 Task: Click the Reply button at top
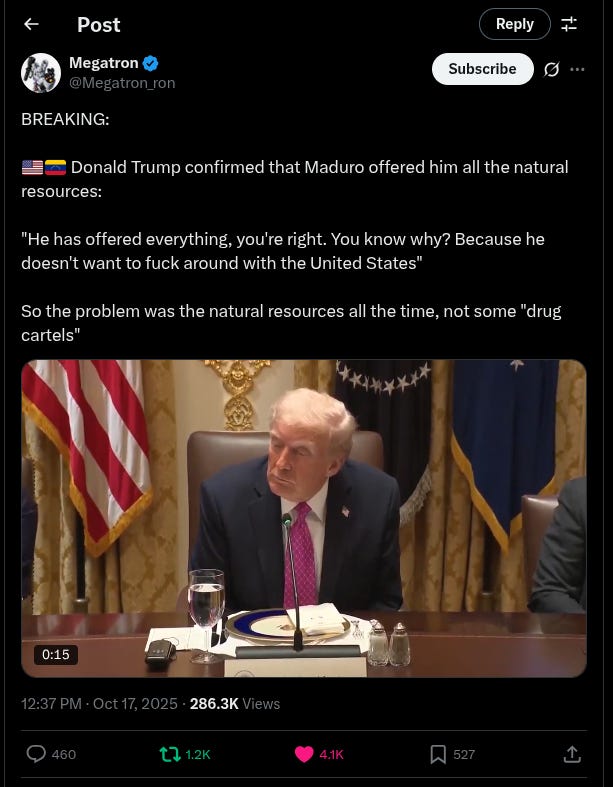click(x=515, y=24)
